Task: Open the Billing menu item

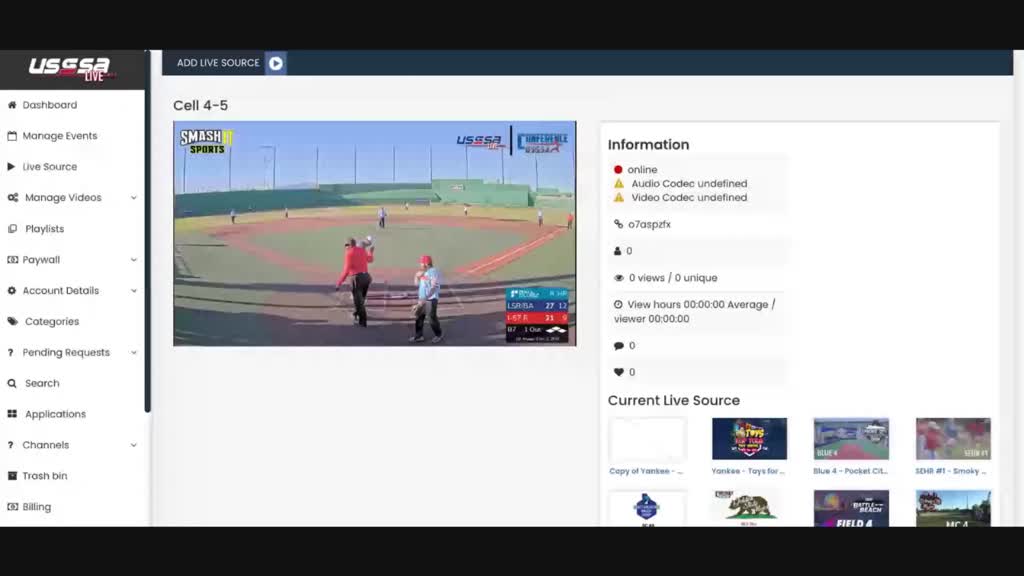Action: [x=36, y=507]
